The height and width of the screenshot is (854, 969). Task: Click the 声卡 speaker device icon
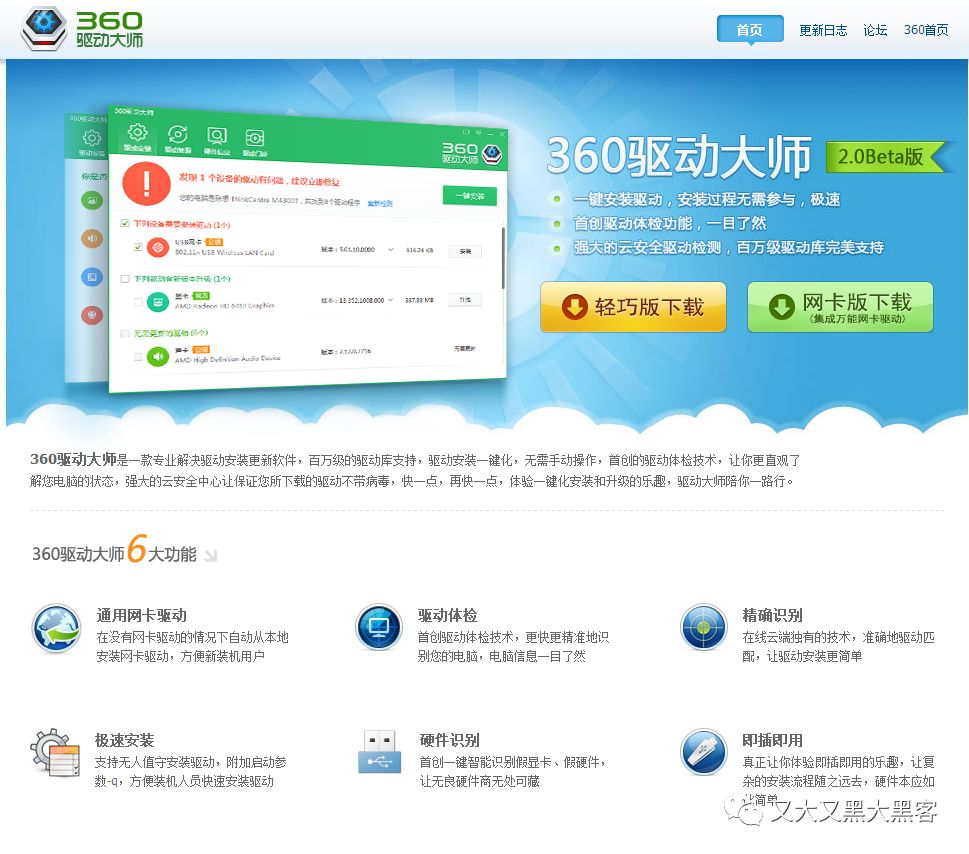click(x=159, y=355)
